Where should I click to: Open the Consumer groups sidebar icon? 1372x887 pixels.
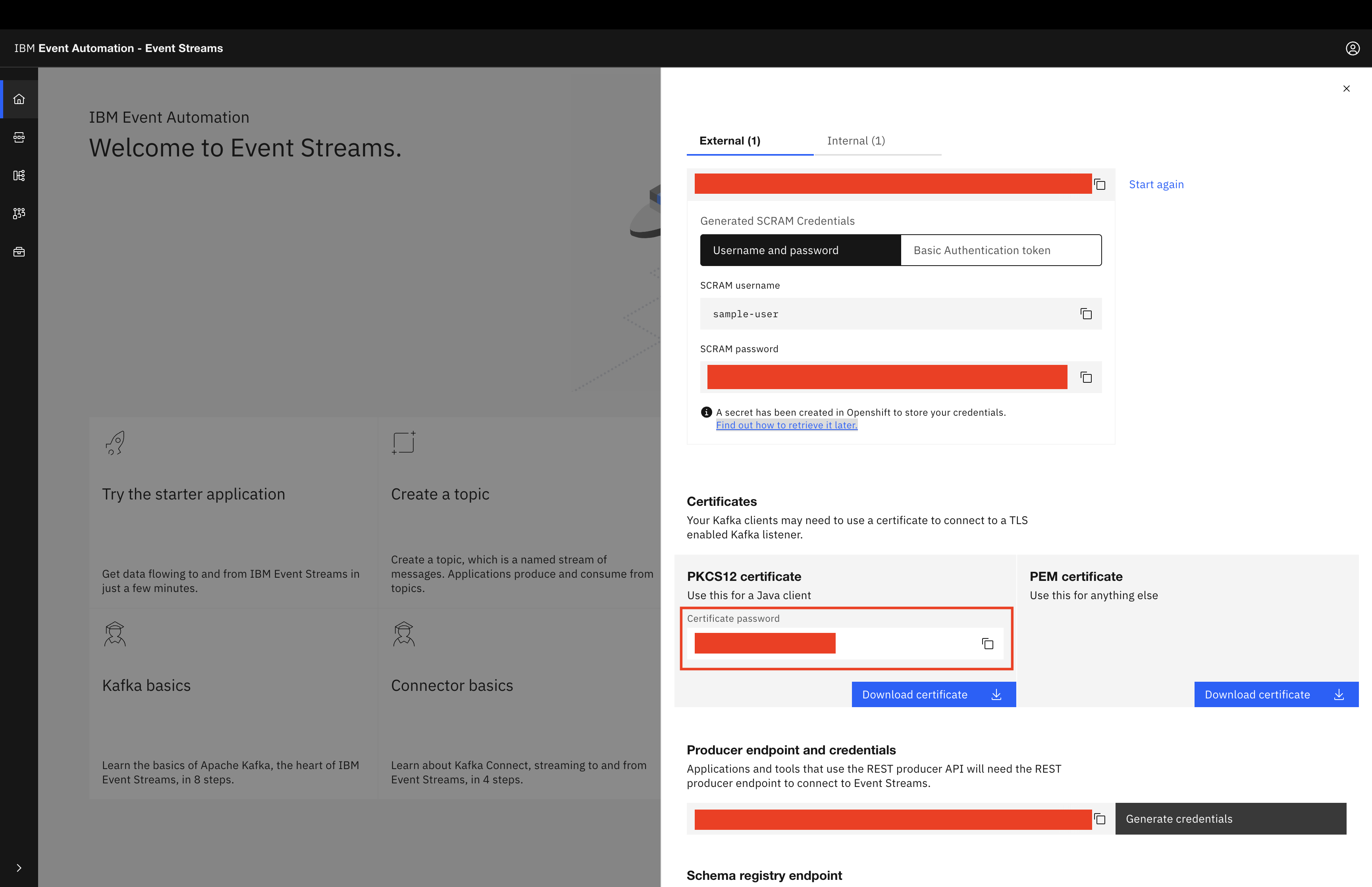click(19, 213)
